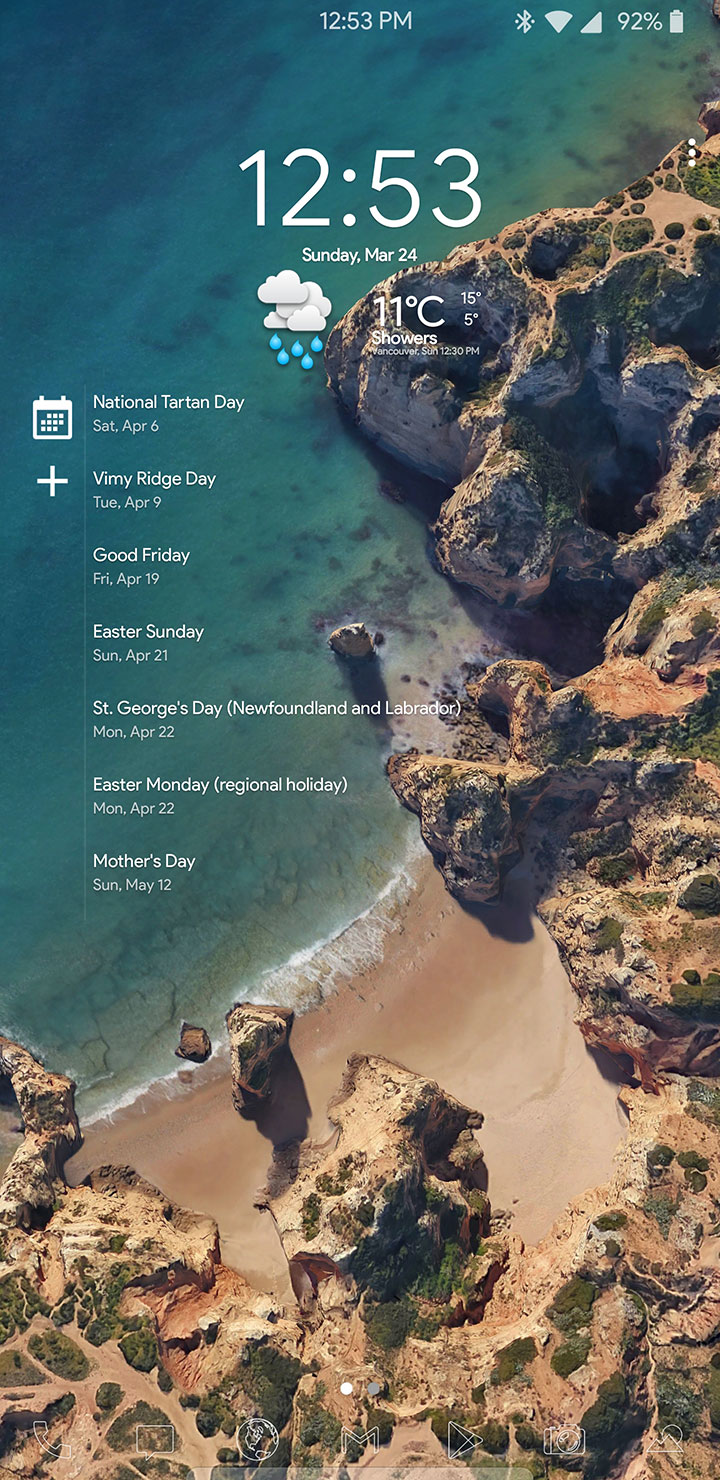
Task: Launch the Camera app from dock
Action: tap(565, 1439)
